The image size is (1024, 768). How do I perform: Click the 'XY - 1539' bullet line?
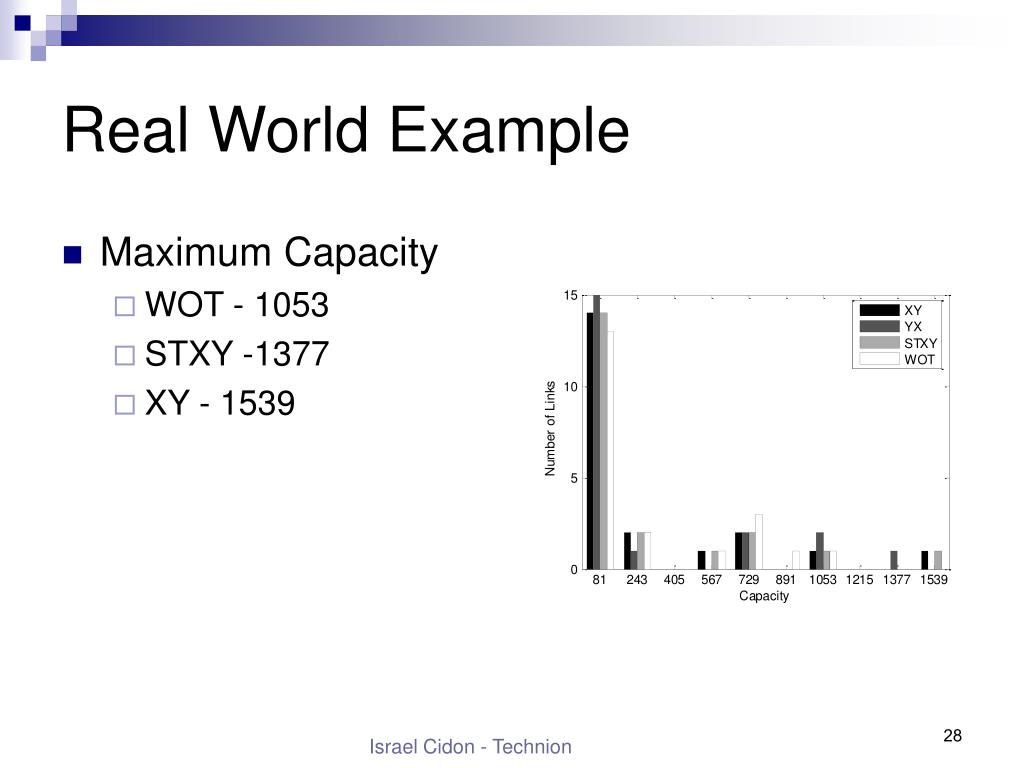pyautogui.click(x=220, y=403)
